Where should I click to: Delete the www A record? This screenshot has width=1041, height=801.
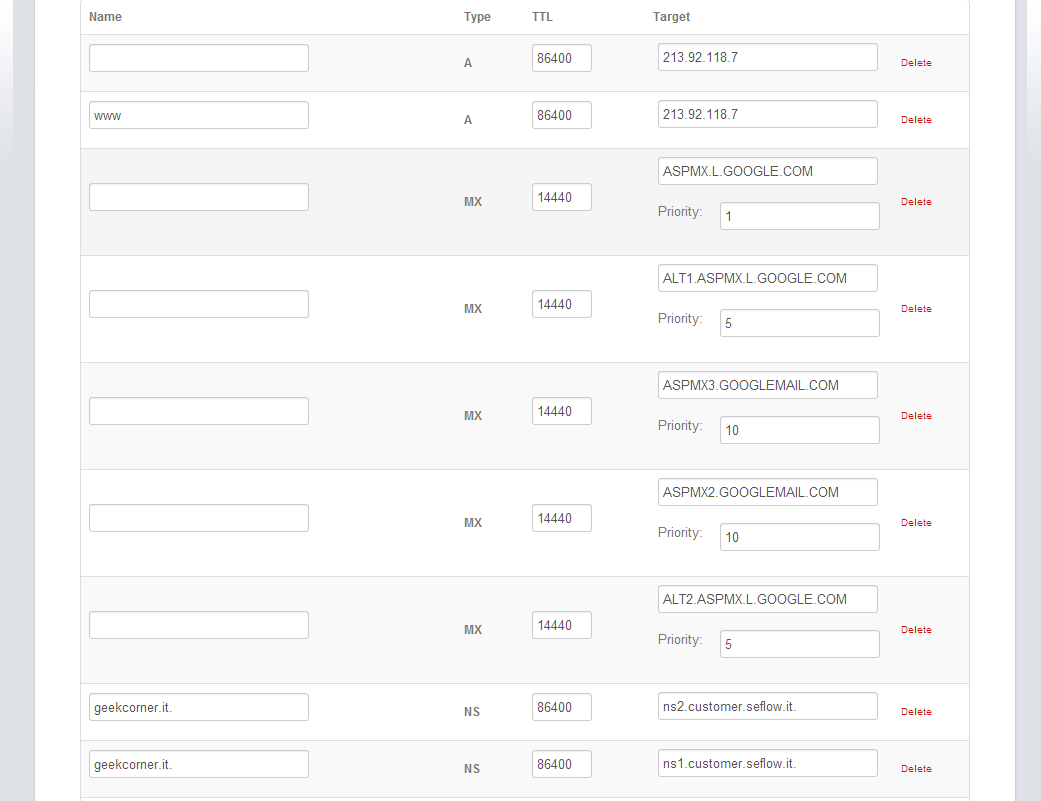pyautogui.click(x=915, y=120)
